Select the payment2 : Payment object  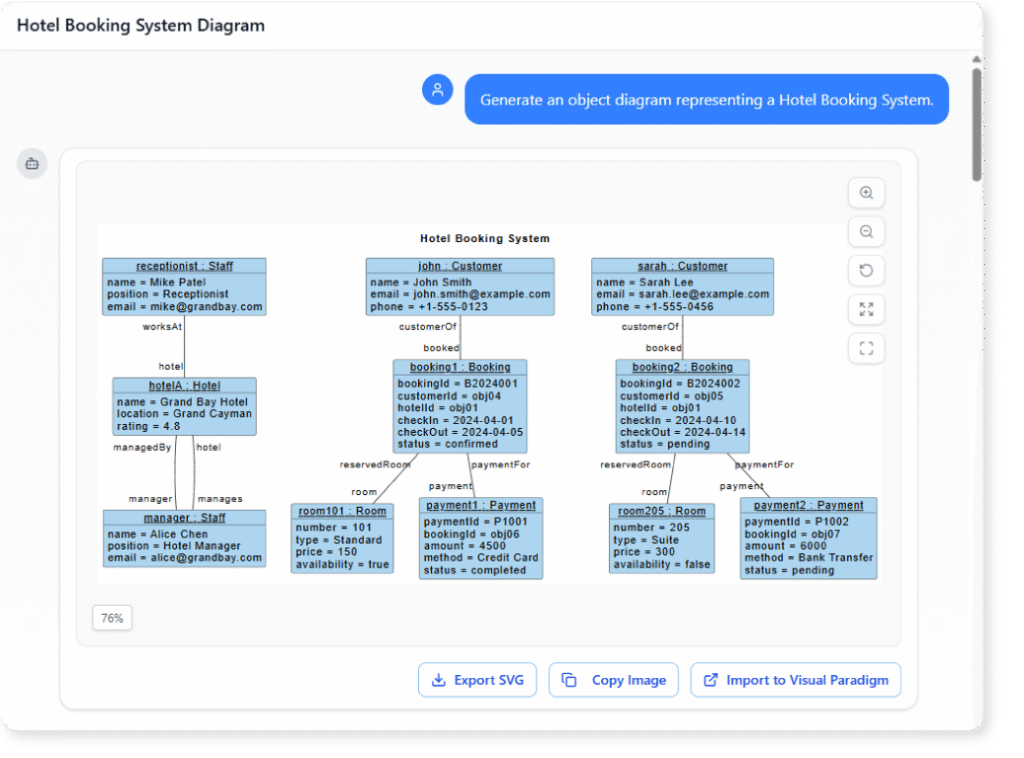[x=808, y=538]
